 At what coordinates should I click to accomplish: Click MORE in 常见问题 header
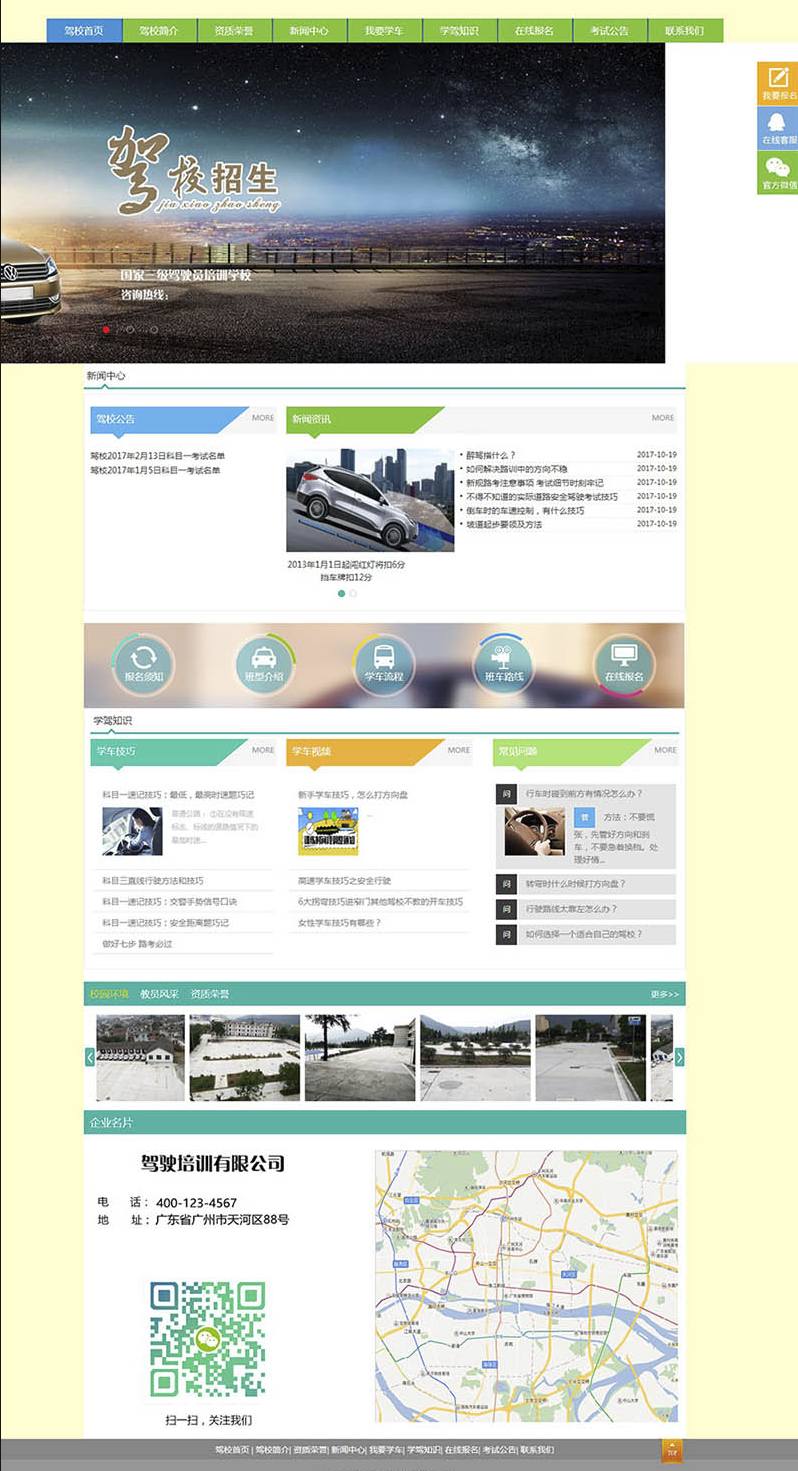(665, 750)
